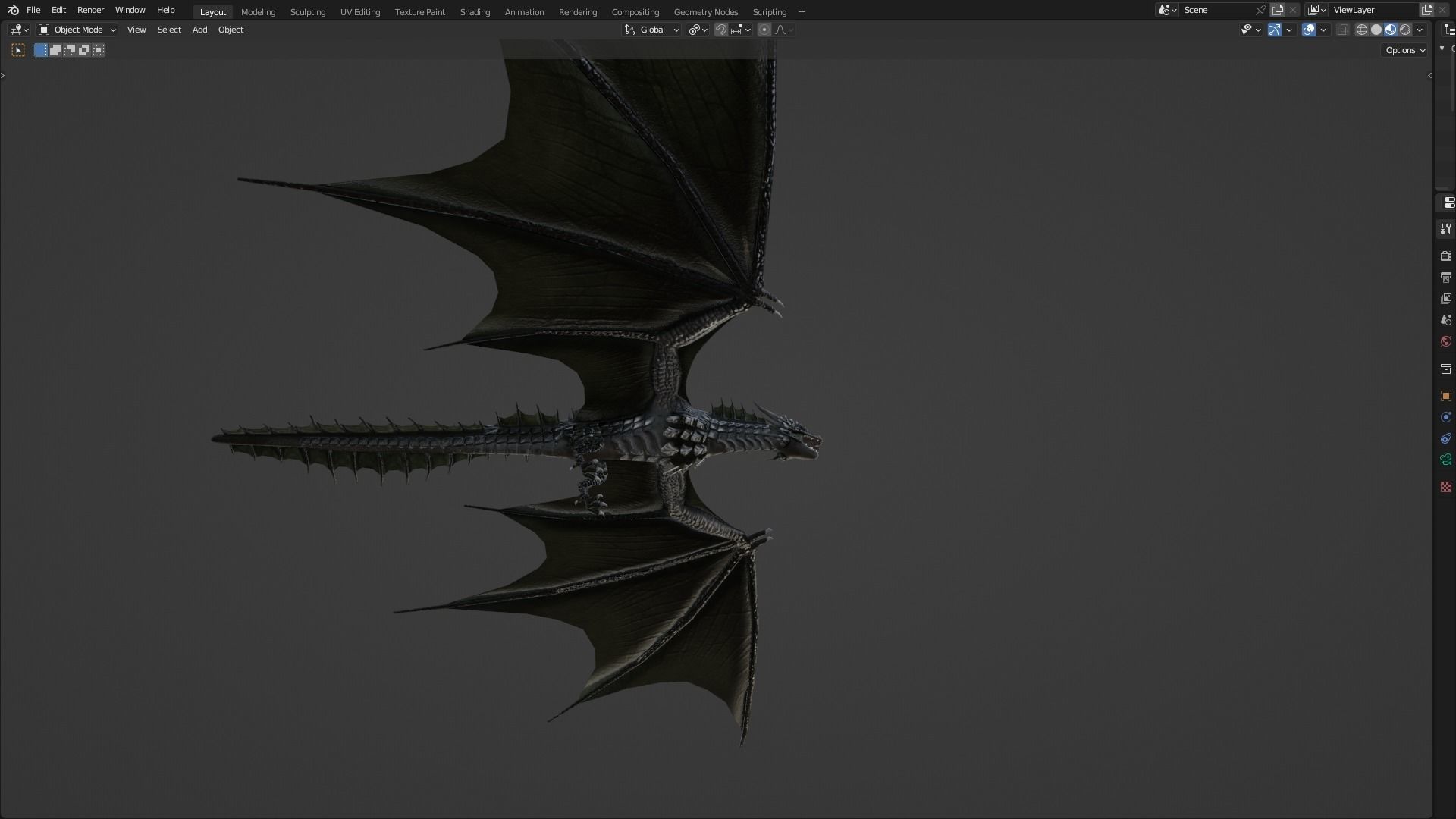The image size is (1456, 819).
Task: Switch to the Compositing workspace tab
Action: pyautogui.click(x=635, y=12)
